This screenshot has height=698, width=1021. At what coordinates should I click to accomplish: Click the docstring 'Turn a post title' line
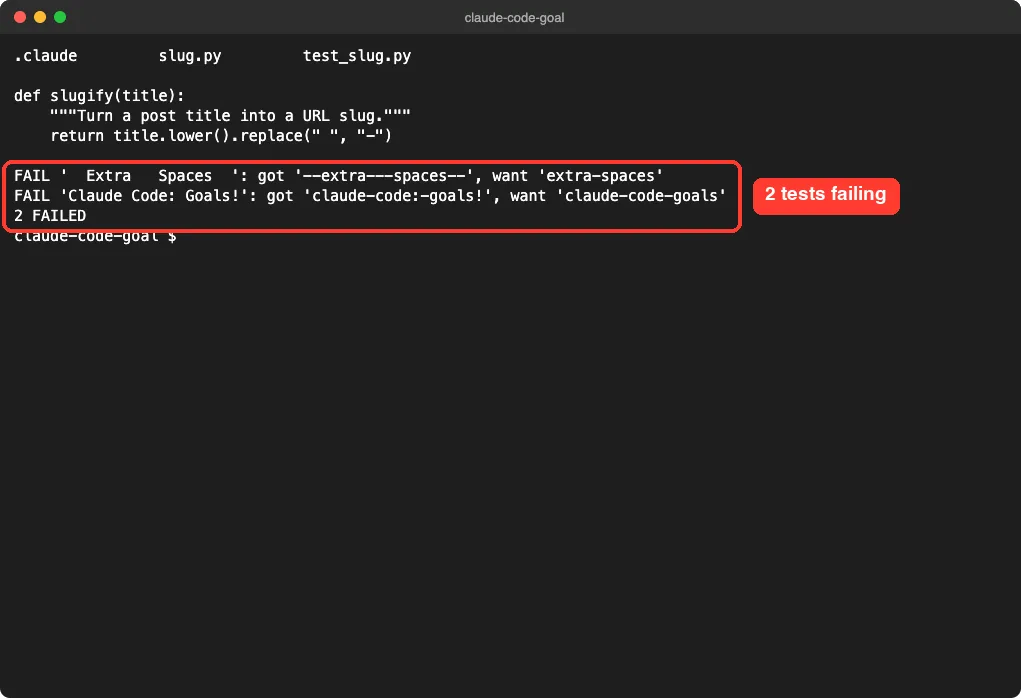pyautogui.click(x=231, y=116)
